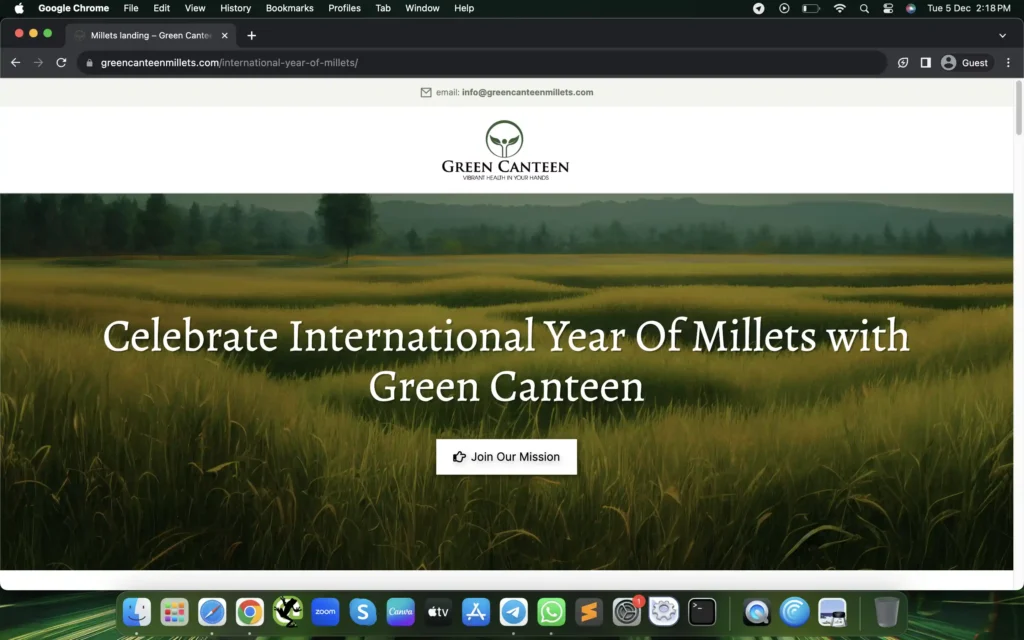Open the Trash in the dock
The image size is (1024, 640).
pyautogui.click(x=886, y=612)
